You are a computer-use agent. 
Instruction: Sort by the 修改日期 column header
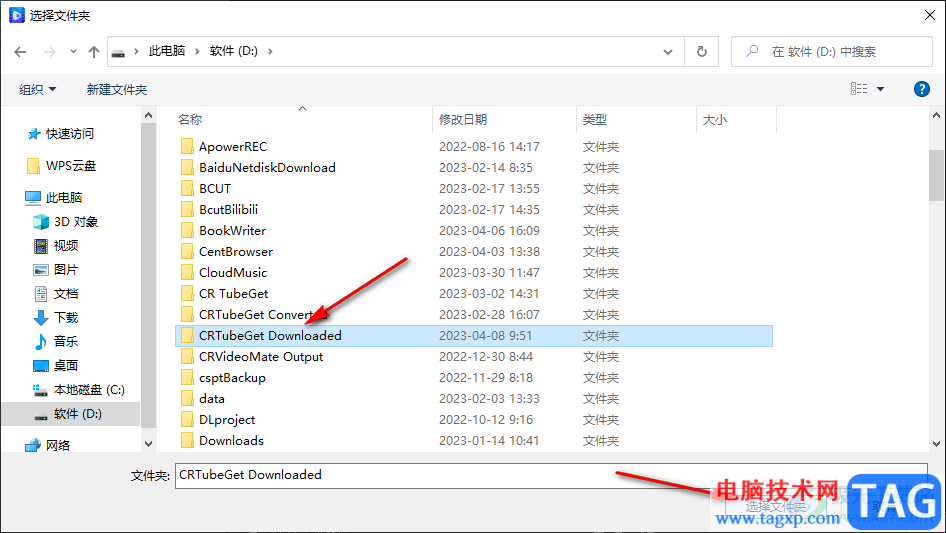(x=463, y=120)
